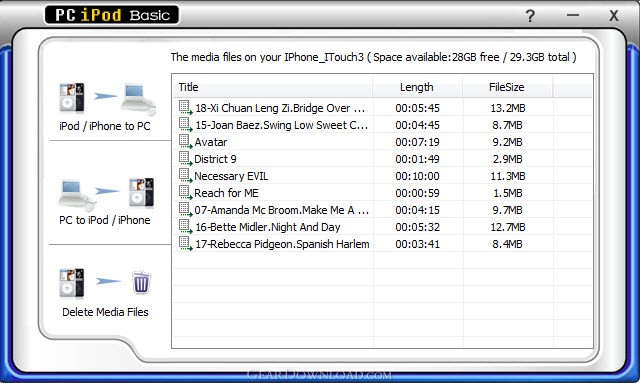Screen dimensions: 640x383
Task: Close the PC iPod Basic window
Action: (x=613, y=16)
